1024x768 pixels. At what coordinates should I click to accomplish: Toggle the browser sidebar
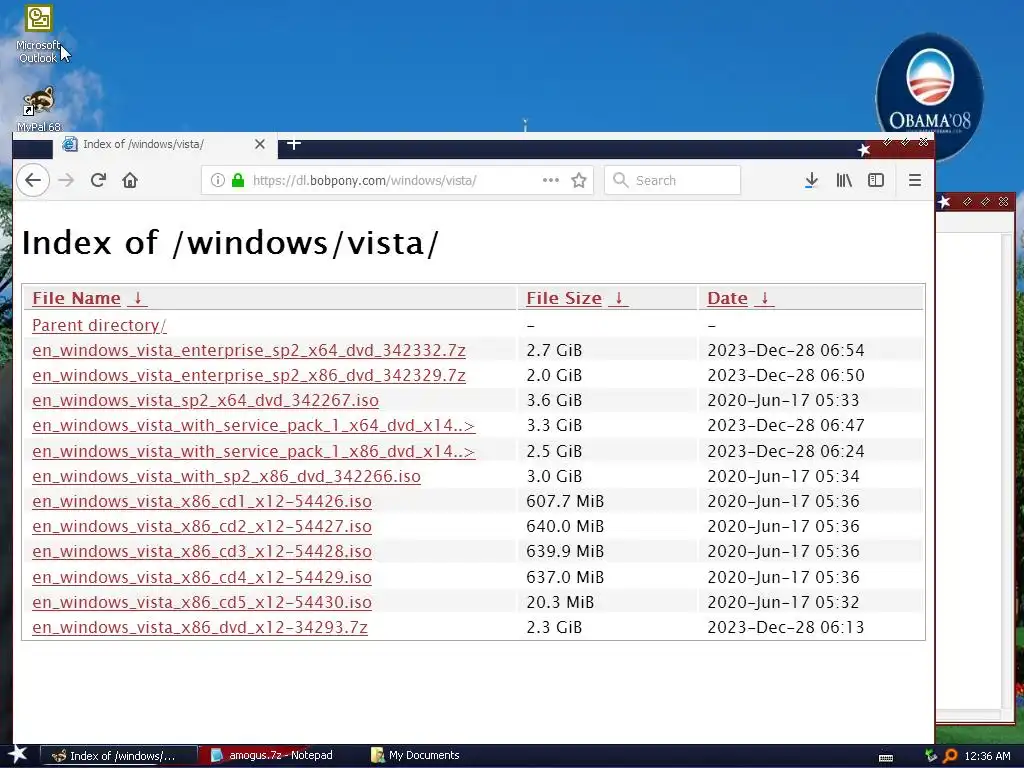point(876,180)
